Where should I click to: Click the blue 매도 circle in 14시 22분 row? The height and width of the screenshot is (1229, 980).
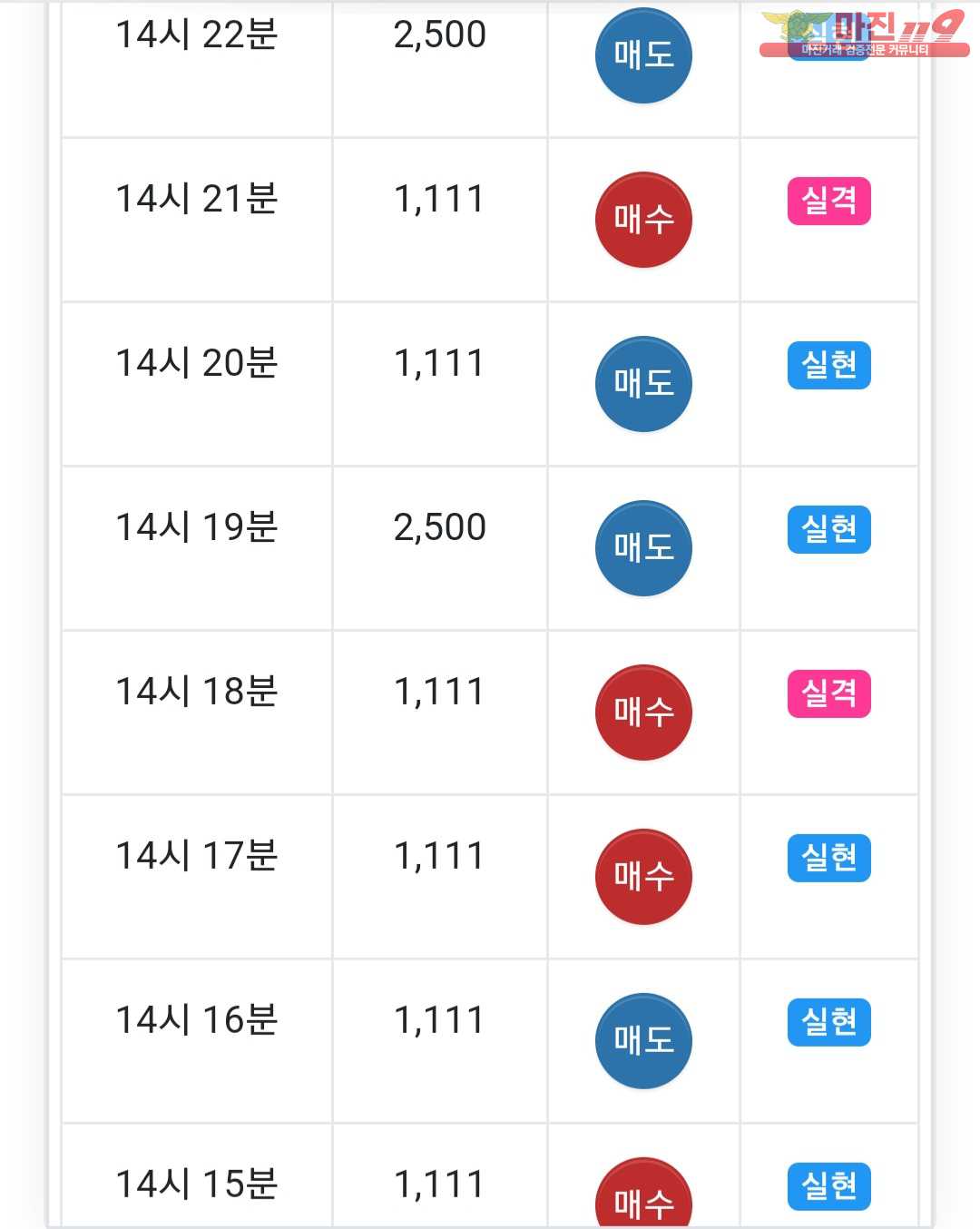pyautogui.click(x=643, y=55)
